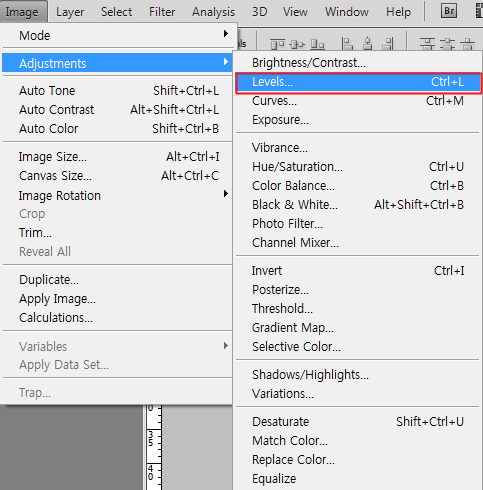Open the 3D menu
Viewport: 483px width, 490px height.
[259, 12]
